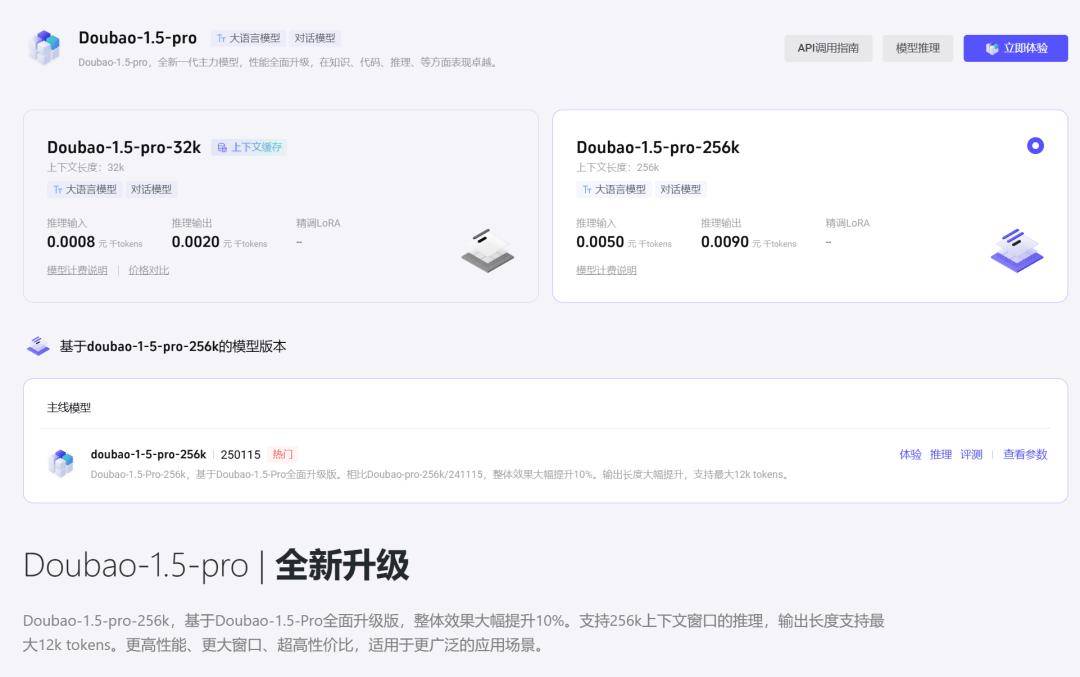Click the 对话模型 tag on the 32k card

tap(152, 189)
